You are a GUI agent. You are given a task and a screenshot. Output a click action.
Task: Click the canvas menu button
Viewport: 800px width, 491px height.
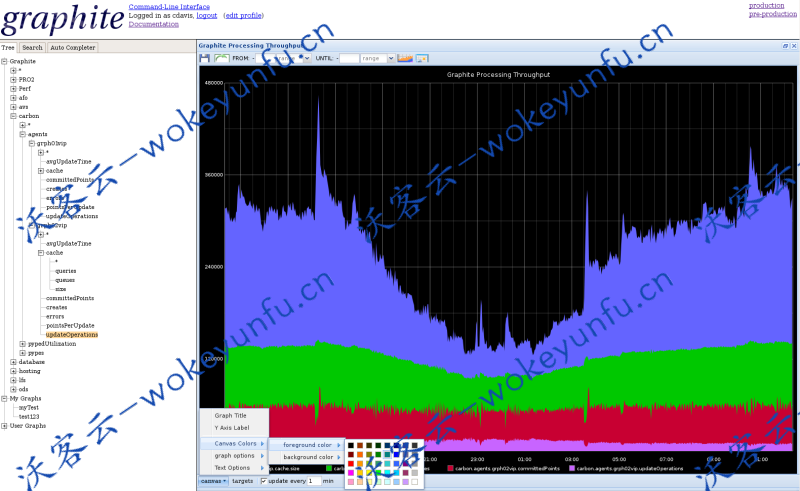pos(213,481)
